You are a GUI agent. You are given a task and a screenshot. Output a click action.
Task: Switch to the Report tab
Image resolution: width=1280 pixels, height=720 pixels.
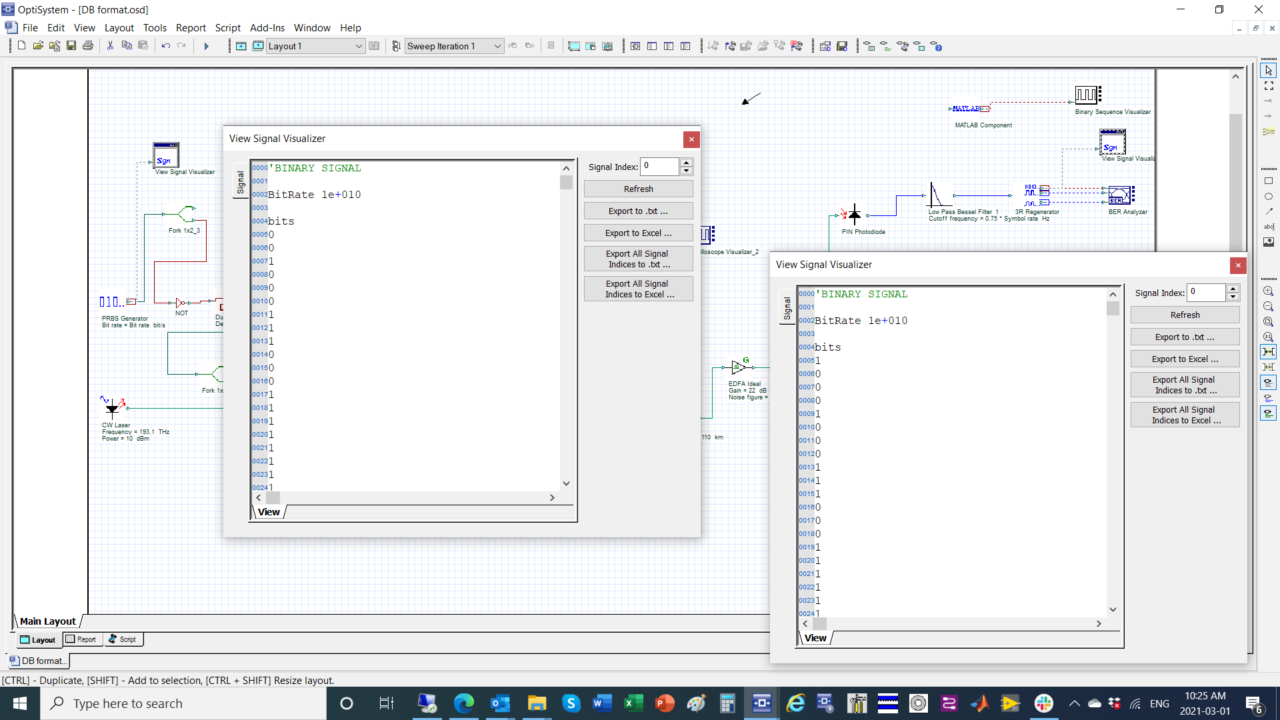(81, 639)
